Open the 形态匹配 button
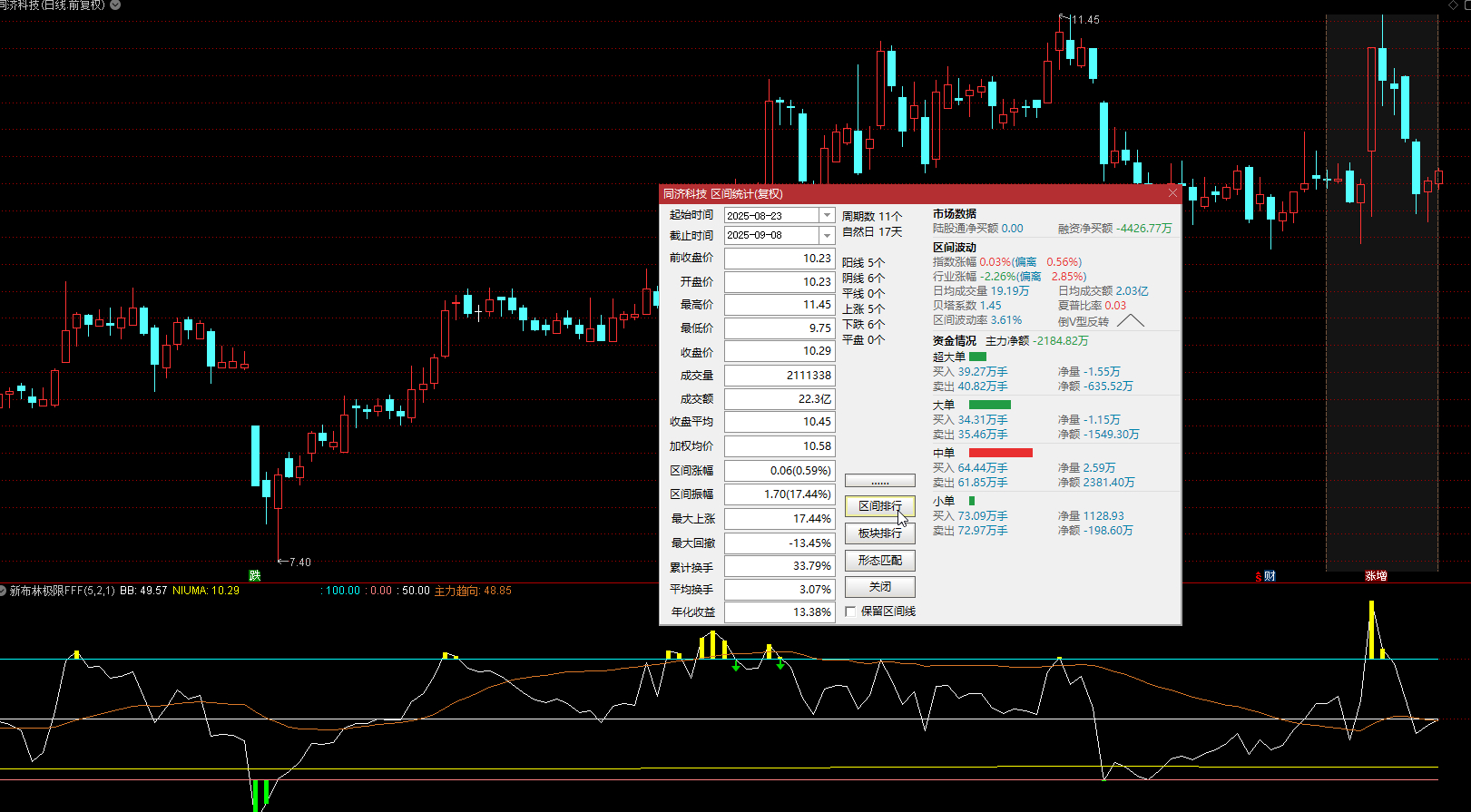The image size is (1471, 812). pyautogui.click(x=880, y=561)
